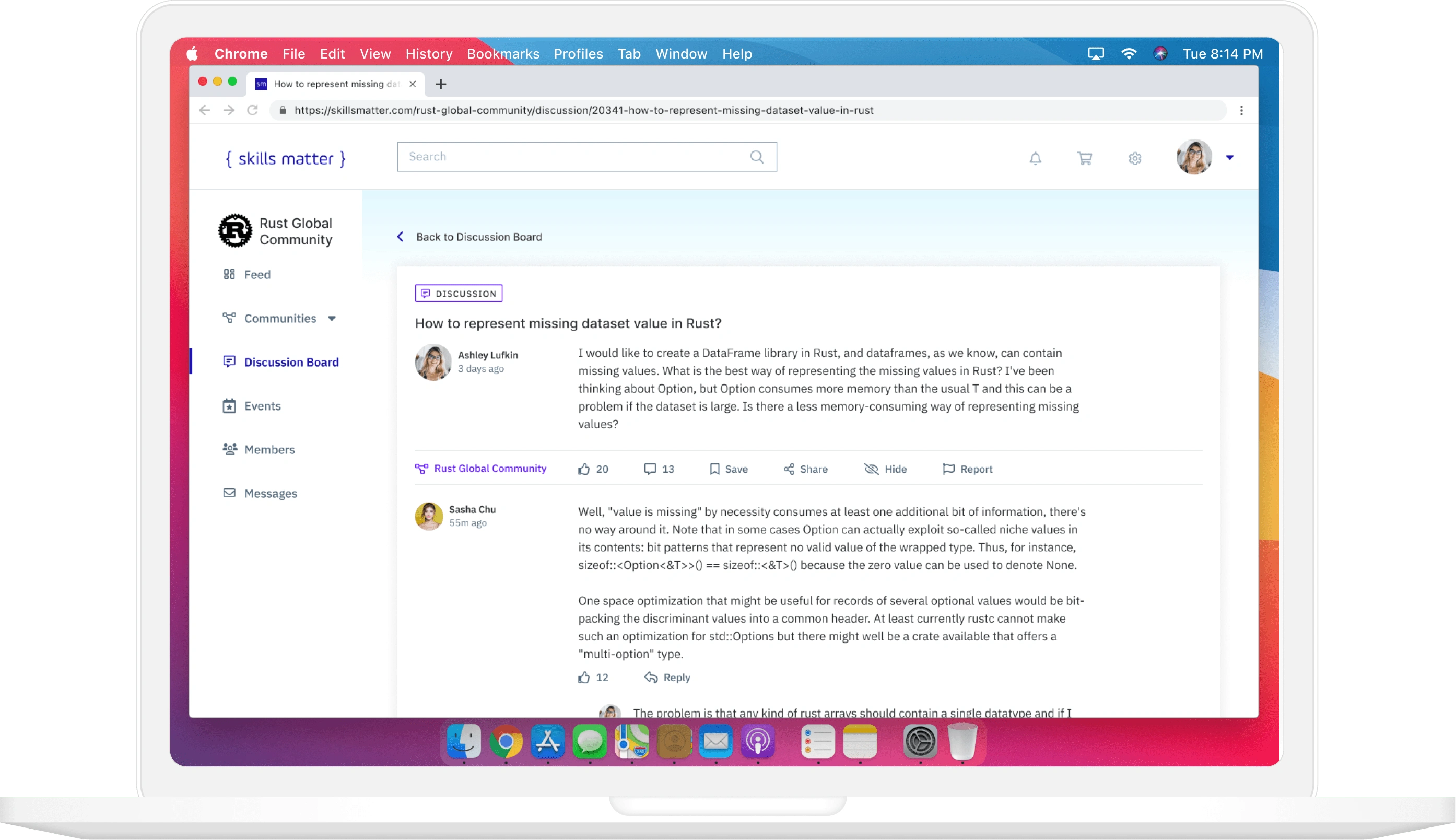Click the Like thumbs-up on original post
The height and width of the screenshot is (840, 1456).
click(x=583, y=468)
